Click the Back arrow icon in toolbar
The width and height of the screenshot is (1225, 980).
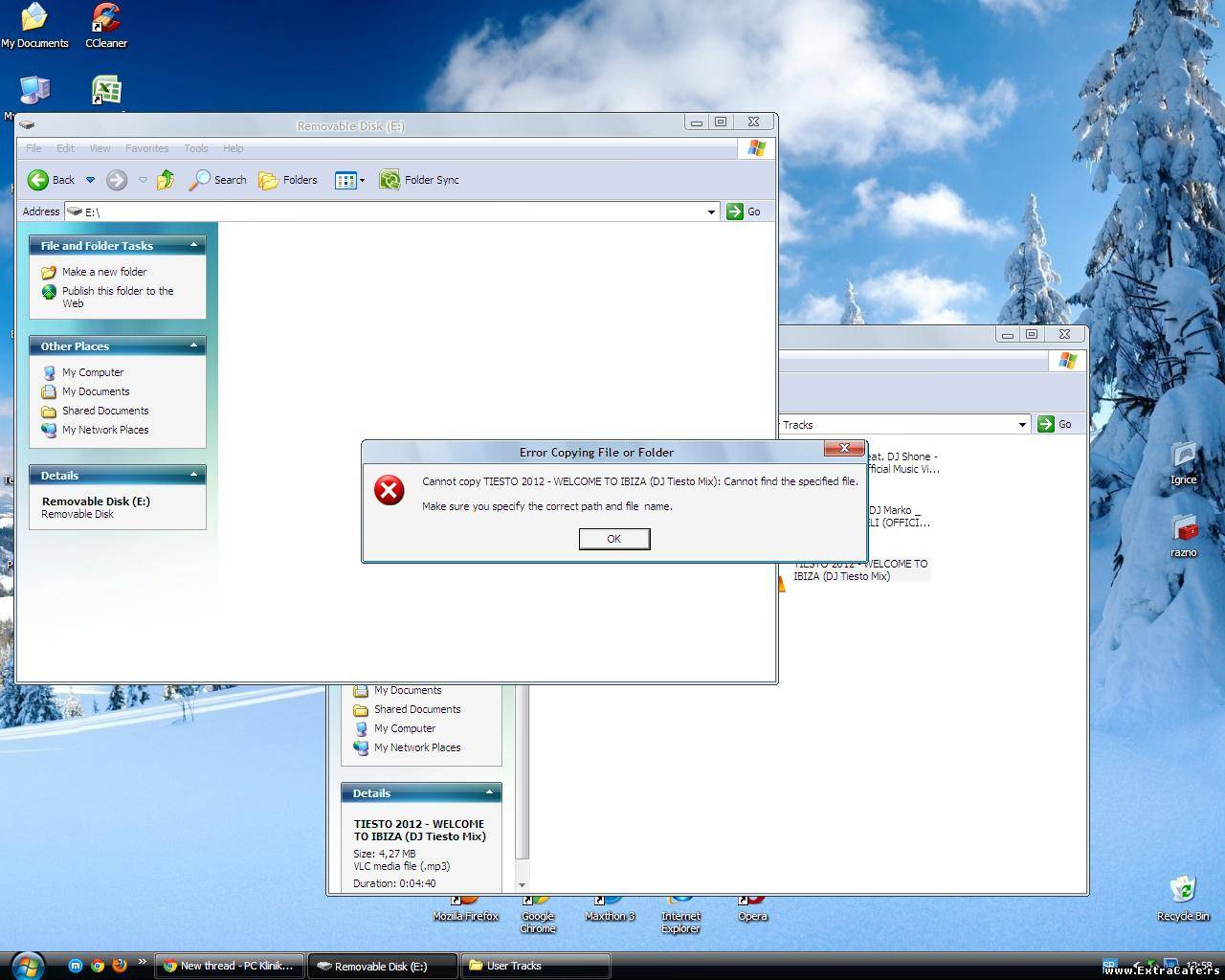coord(38,180)
